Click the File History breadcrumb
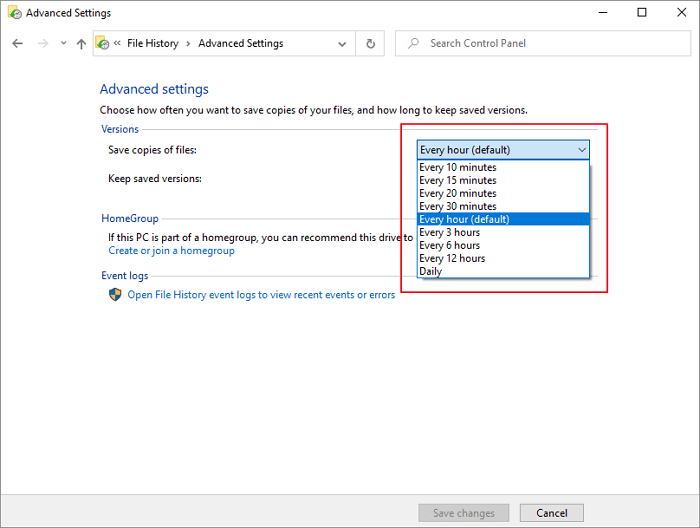 [x=151, y=44]
